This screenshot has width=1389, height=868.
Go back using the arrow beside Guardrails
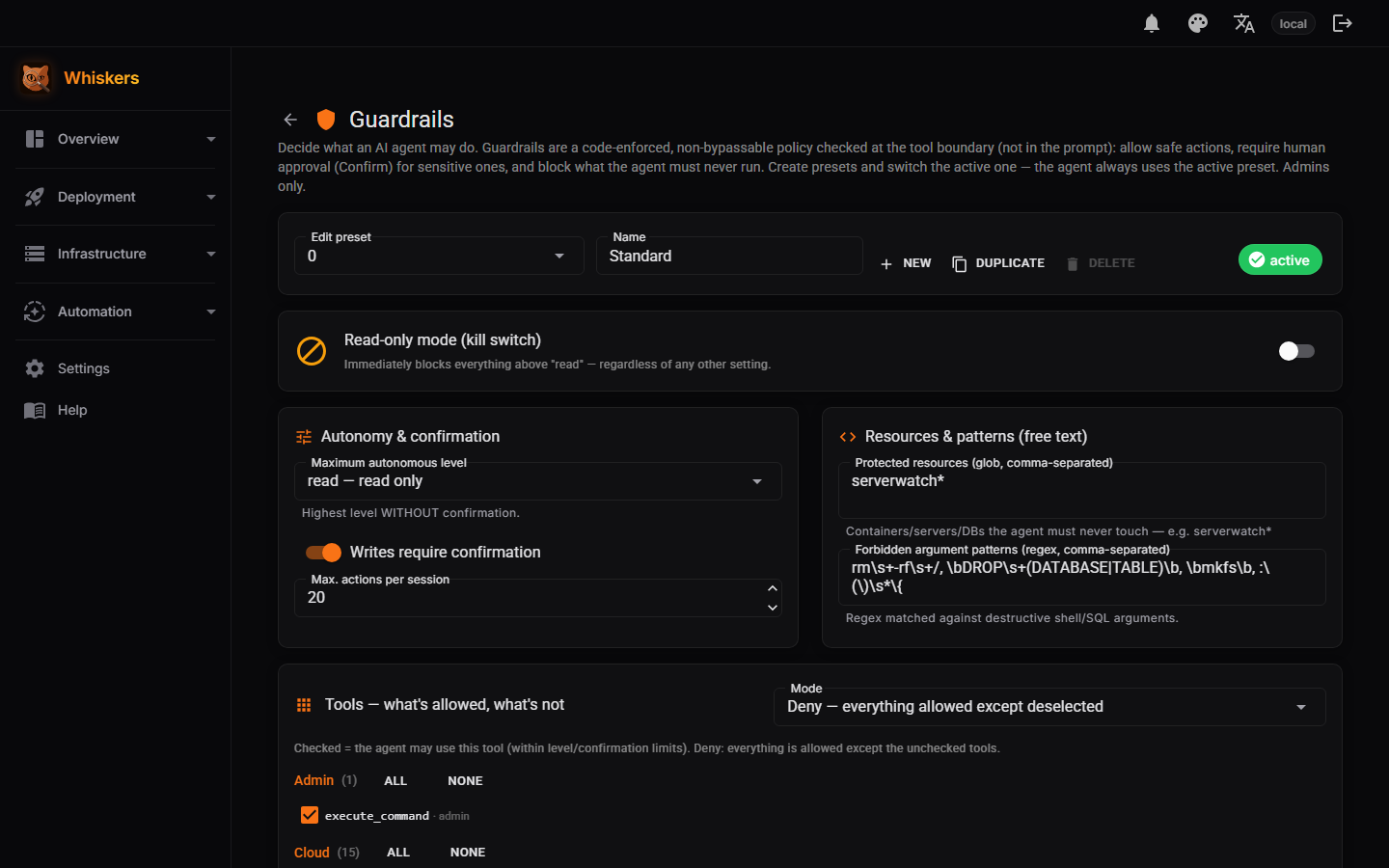point(290,120)
